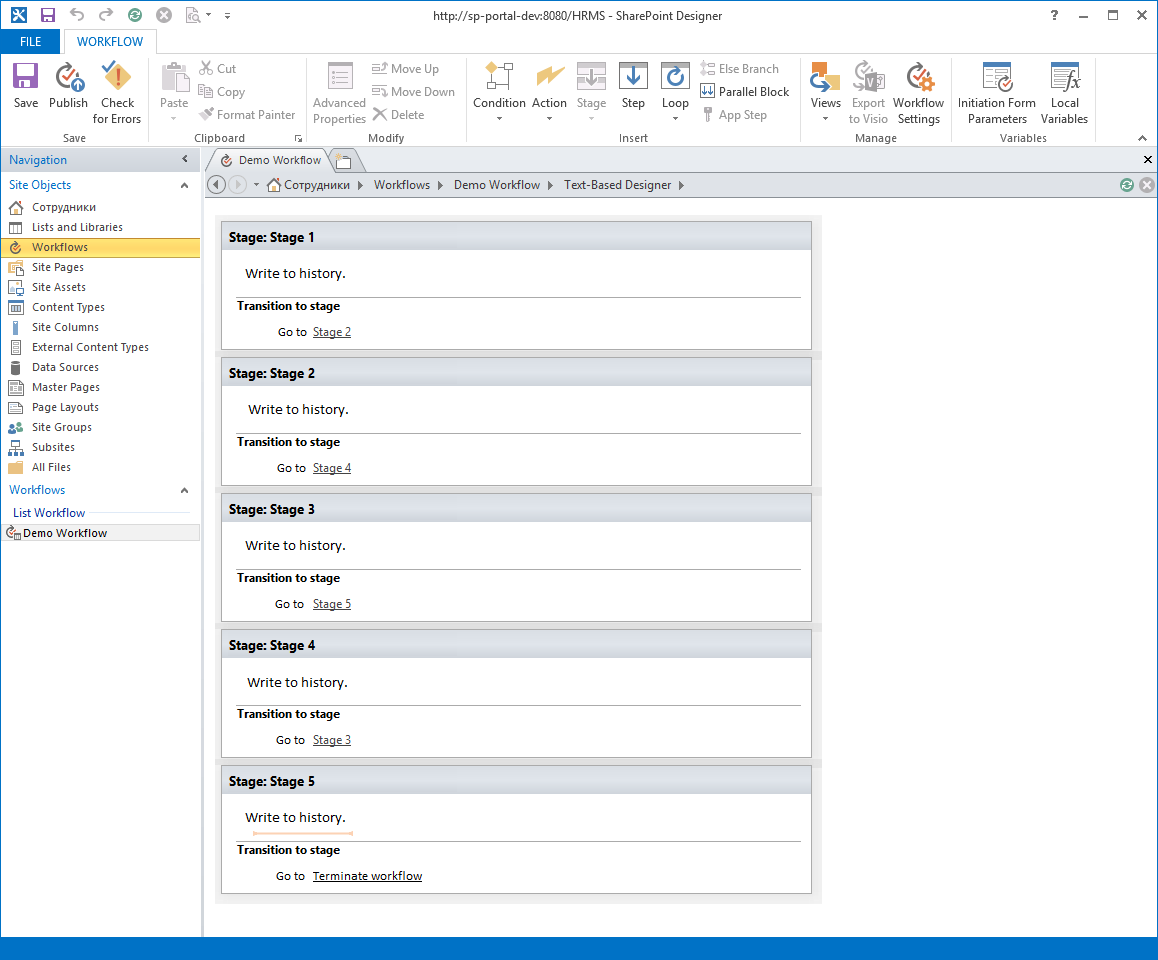Viewport: 1158px width, 960px height.
Task: Collapse the ribbon with the arrow
Action: tap(1142, 138)
